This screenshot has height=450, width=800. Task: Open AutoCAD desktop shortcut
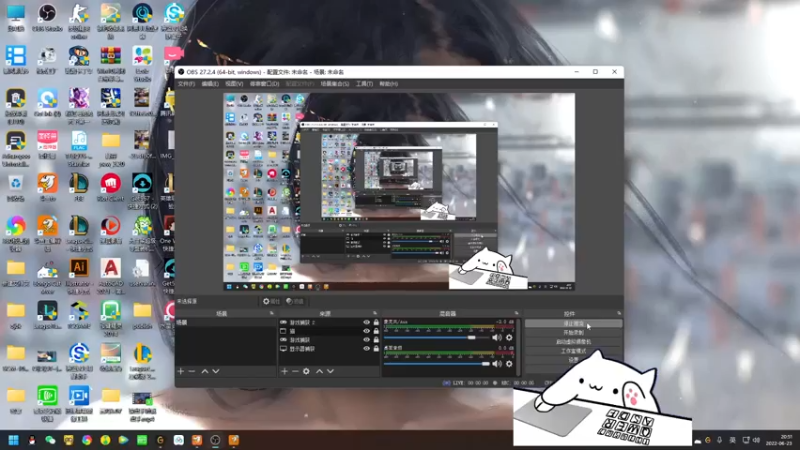111,276
